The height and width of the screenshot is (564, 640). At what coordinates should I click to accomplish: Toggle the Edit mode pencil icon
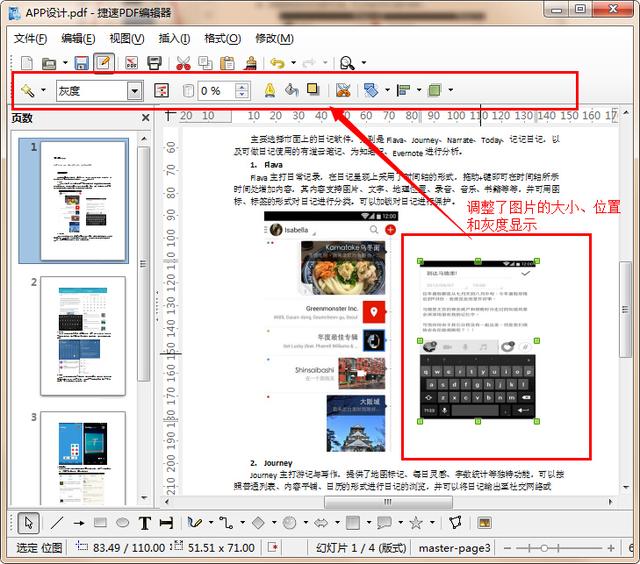pos(103,63)
